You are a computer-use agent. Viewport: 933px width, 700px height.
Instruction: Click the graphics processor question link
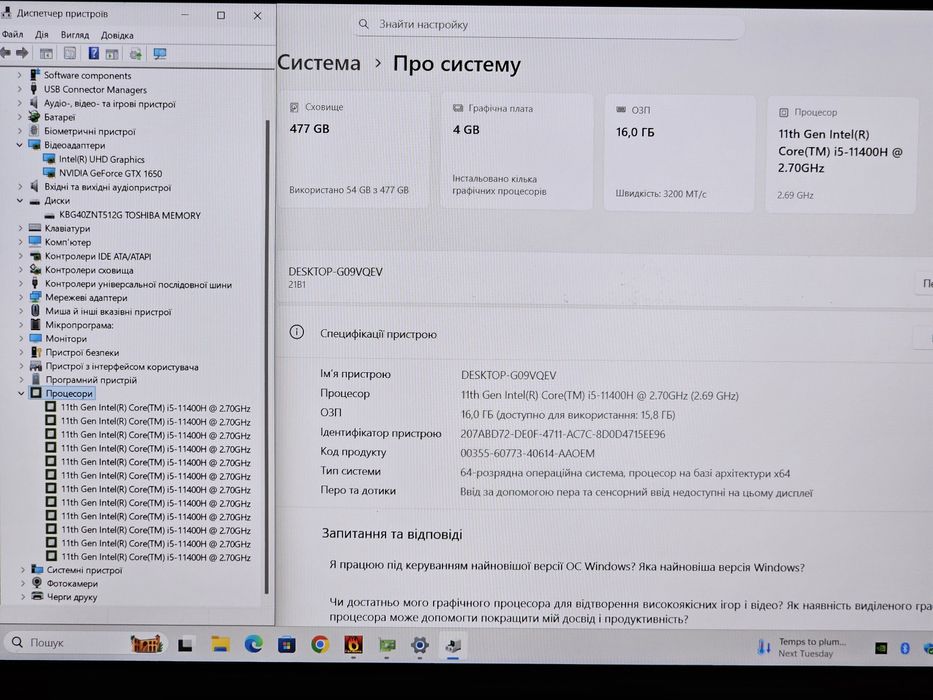click(x=630, y=611)
